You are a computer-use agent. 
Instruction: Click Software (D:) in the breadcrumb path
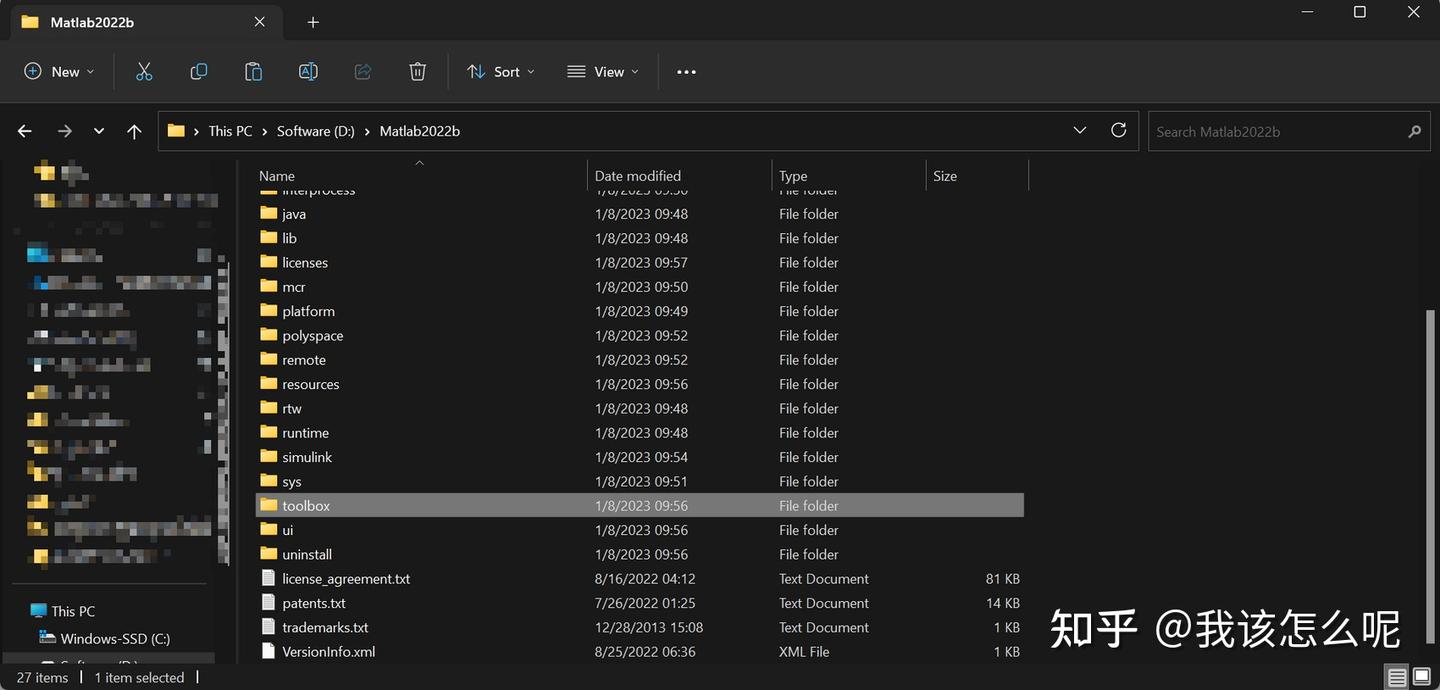tap(316, 131)
